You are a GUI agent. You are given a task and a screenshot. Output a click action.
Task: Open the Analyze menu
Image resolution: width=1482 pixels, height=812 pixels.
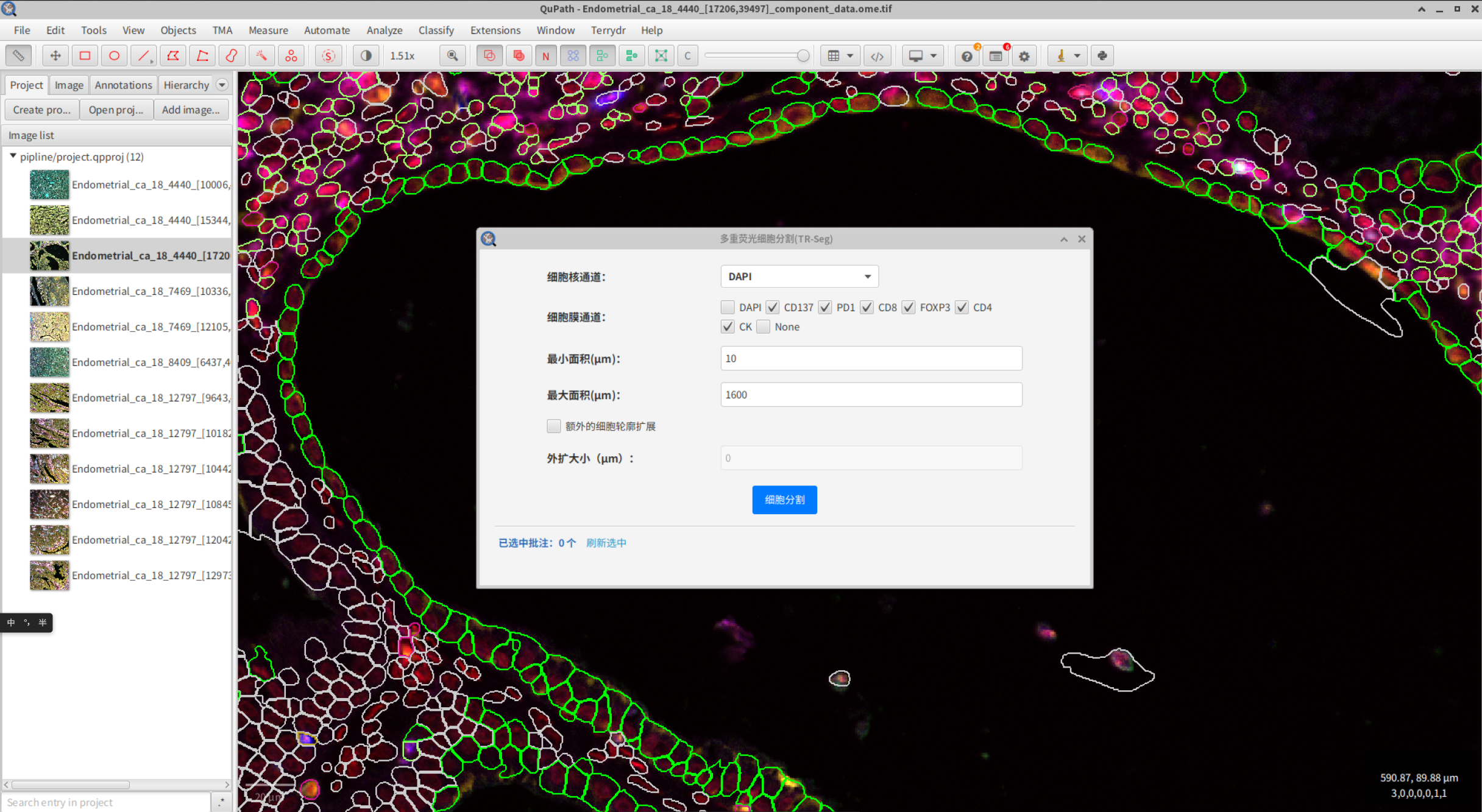pos(384,30)
